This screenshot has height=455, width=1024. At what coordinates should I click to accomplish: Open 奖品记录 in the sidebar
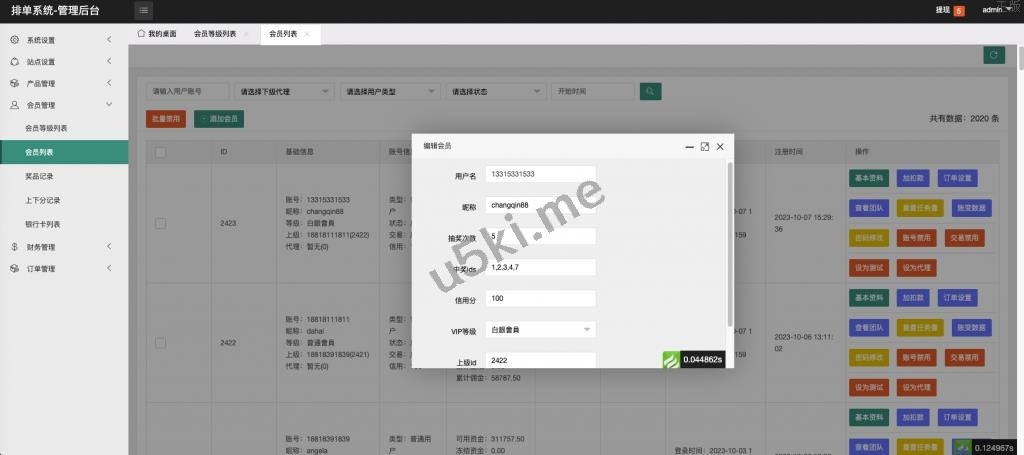[x=39, y=175]
